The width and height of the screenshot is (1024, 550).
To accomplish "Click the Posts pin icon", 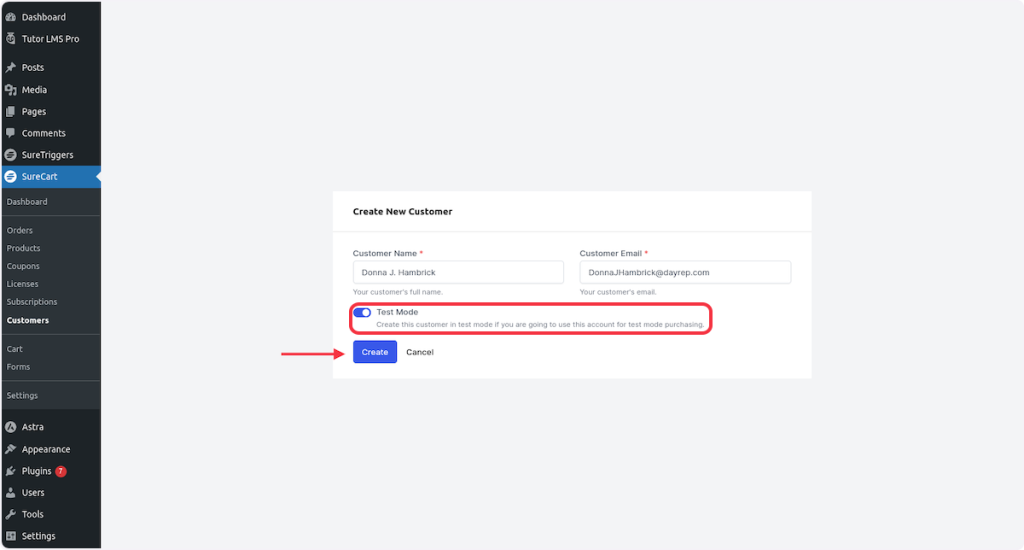I will pyautogui.click(x=10, y=68).
